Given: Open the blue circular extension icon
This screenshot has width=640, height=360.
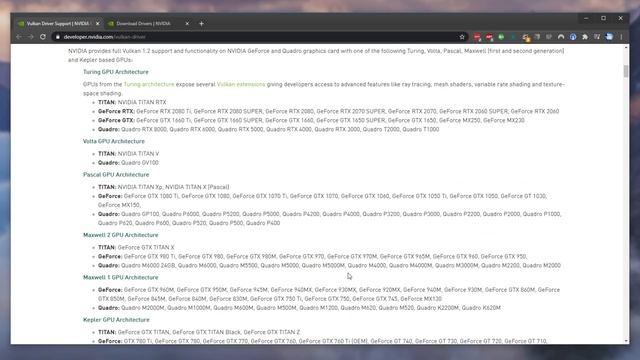Looking at the screenshot, I should [x=573, y=37].
